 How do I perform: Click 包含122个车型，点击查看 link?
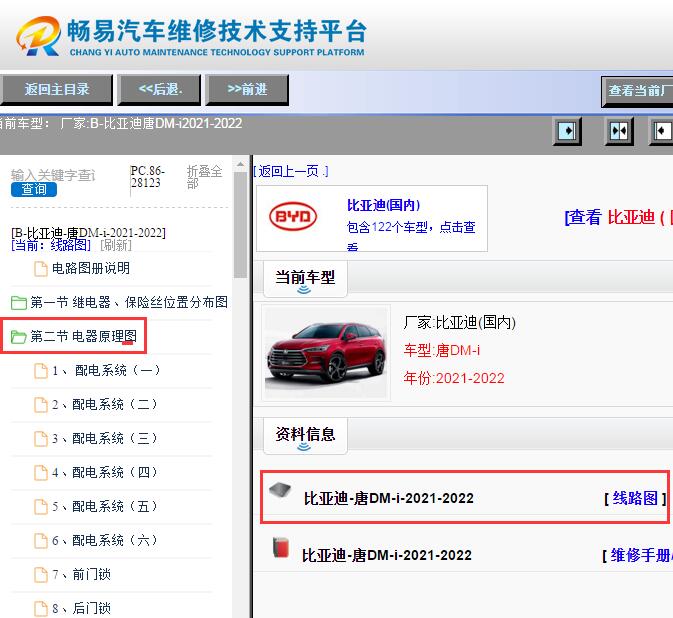(x=411, y=235)
